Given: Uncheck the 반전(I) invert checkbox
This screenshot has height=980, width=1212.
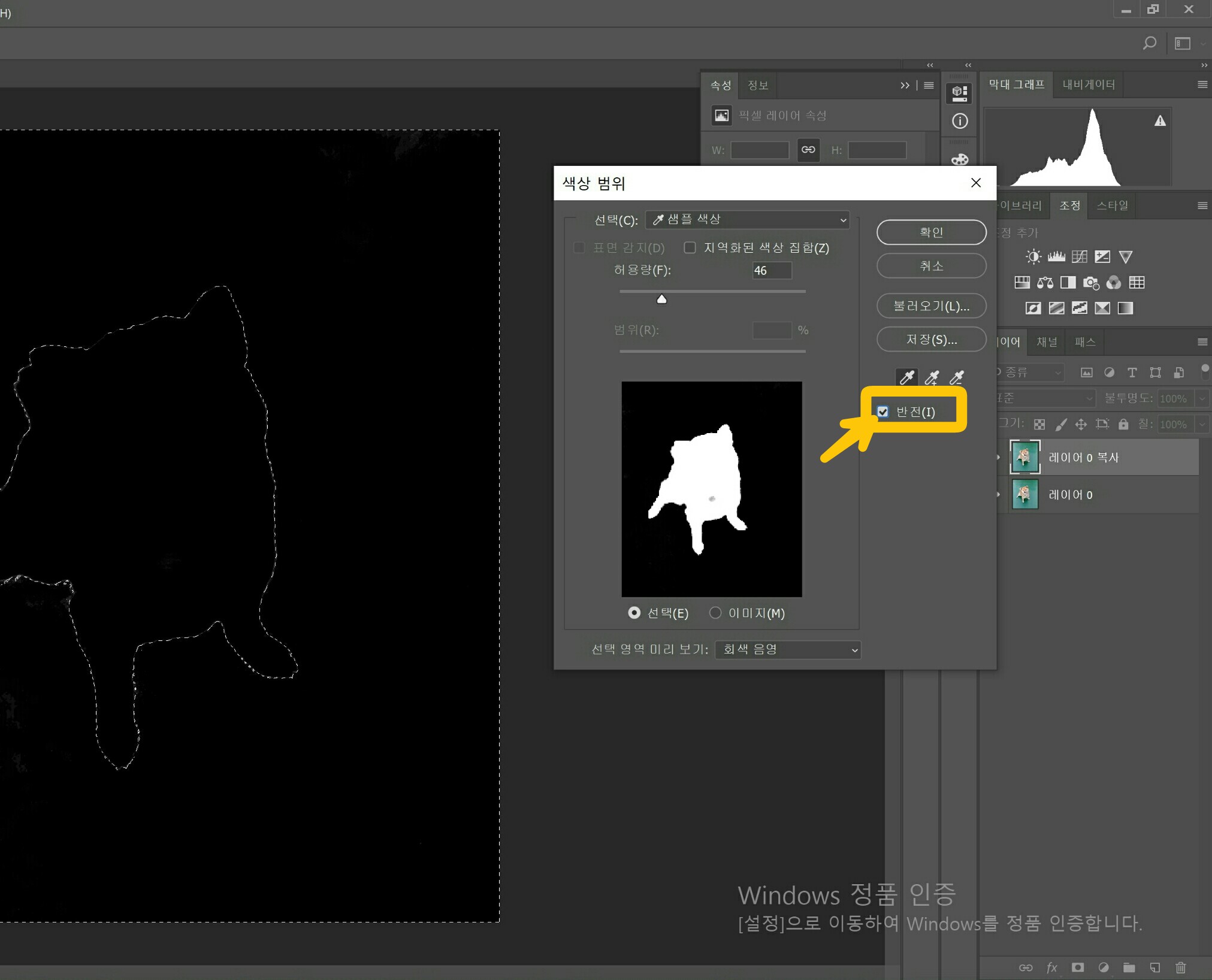Looking at the screenshot, I should point(882,412).
